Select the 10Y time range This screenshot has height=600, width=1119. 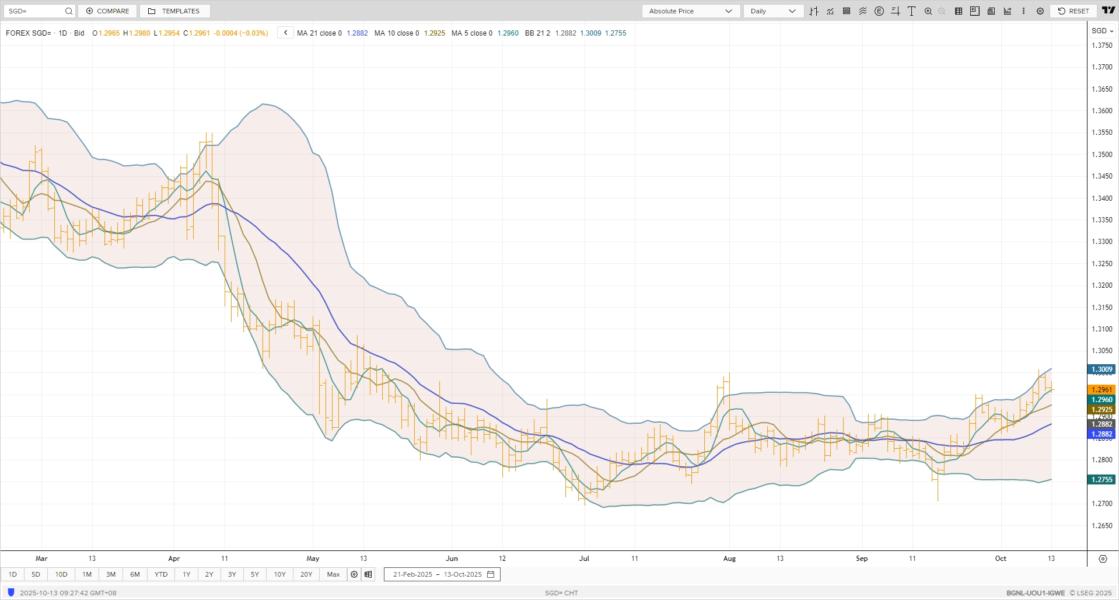pos(280,574)
